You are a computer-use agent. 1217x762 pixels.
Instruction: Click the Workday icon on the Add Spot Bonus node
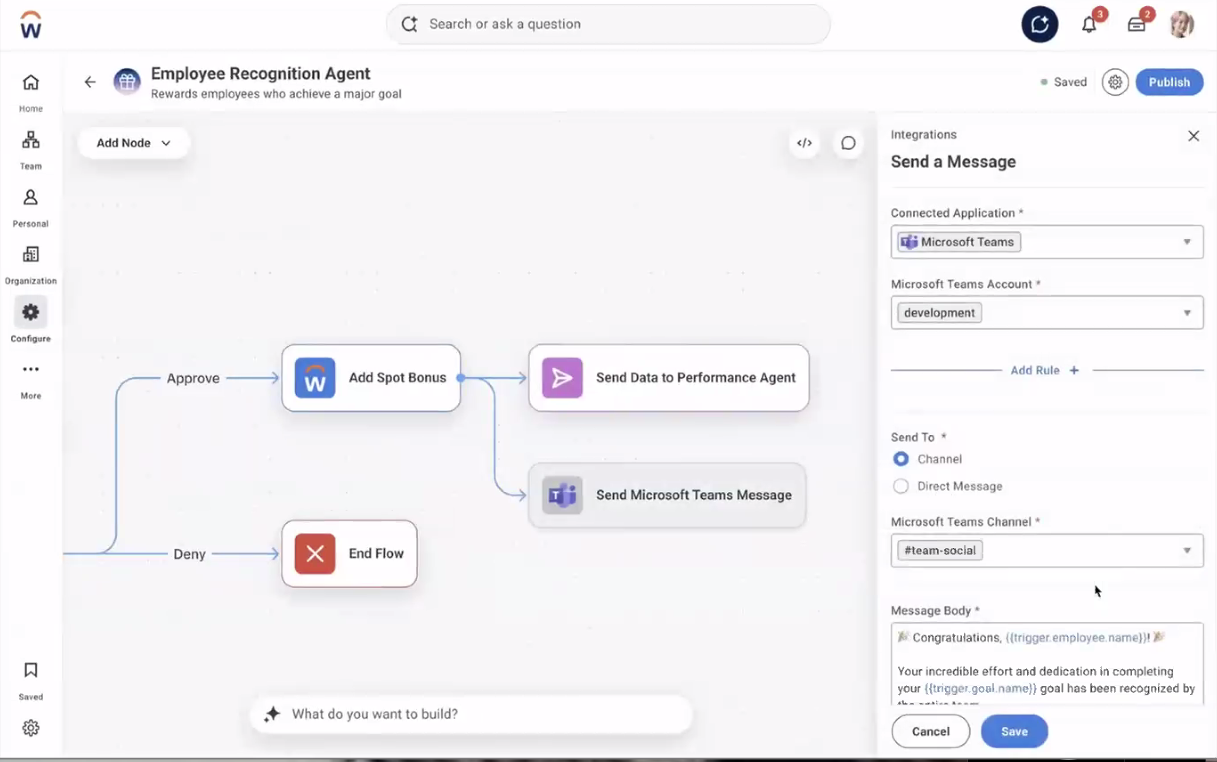313,378
